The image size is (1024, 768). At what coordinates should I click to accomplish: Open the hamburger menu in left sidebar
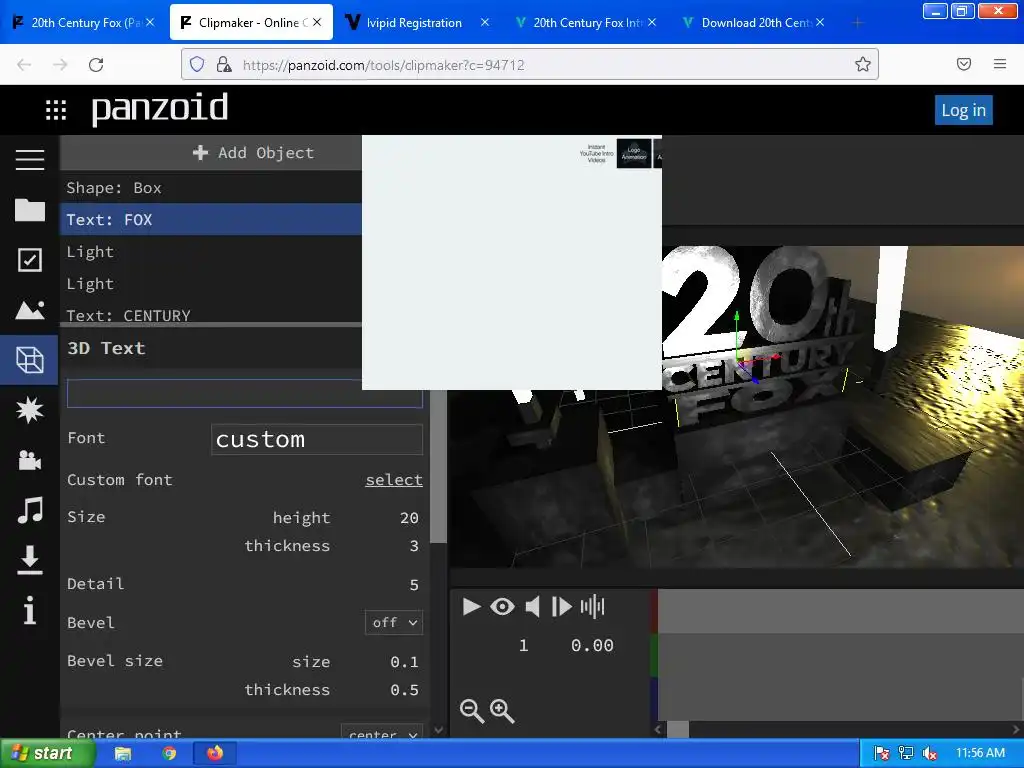[x=29, y=159]
